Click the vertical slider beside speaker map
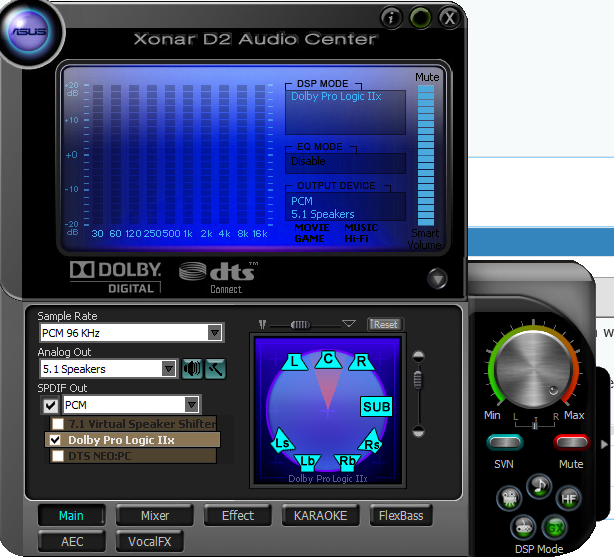Screen dimensions: 614x559 418,380
